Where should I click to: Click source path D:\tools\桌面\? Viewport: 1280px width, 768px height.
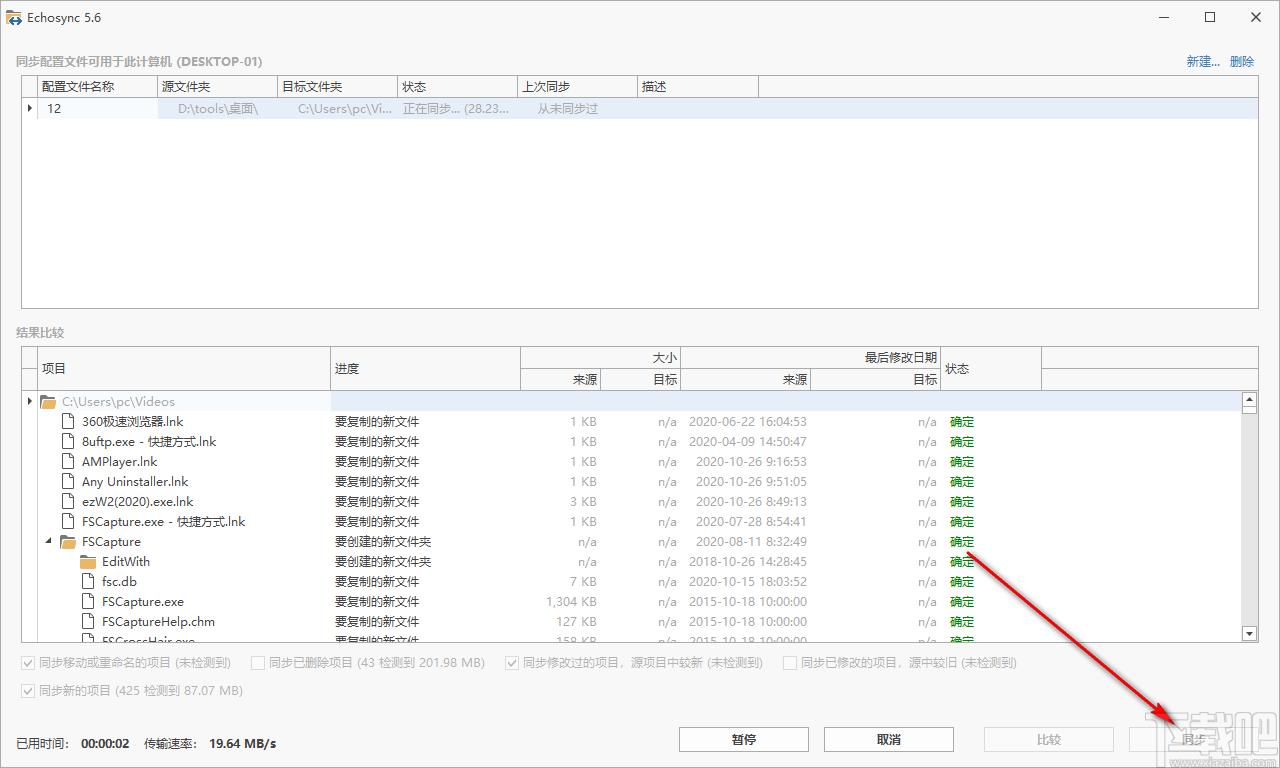coord(218,108)
